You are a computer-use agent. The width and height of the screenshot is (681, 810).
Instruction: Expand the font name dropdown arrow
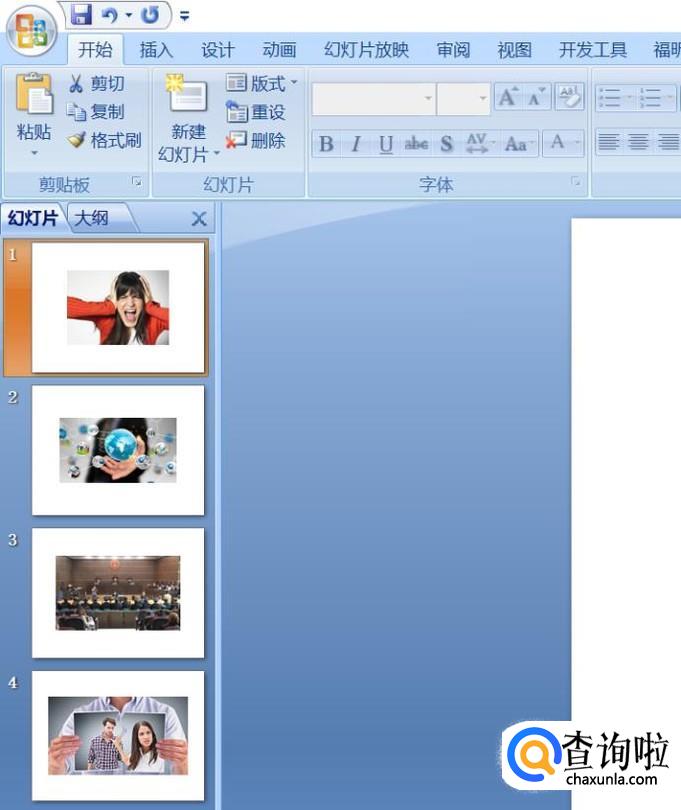428,98
